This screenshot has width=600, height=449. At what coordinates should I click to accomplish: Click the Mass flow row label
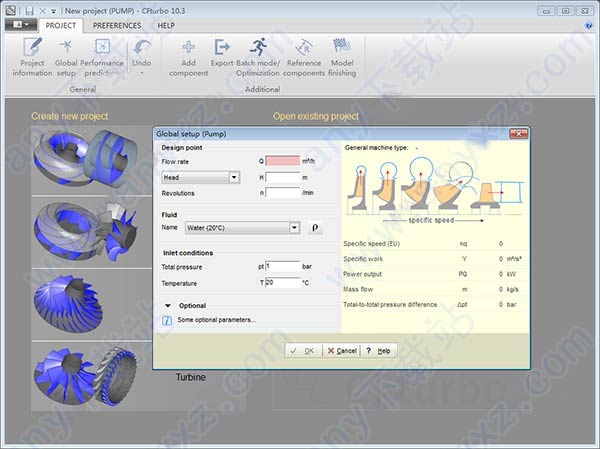coord(358,289)
